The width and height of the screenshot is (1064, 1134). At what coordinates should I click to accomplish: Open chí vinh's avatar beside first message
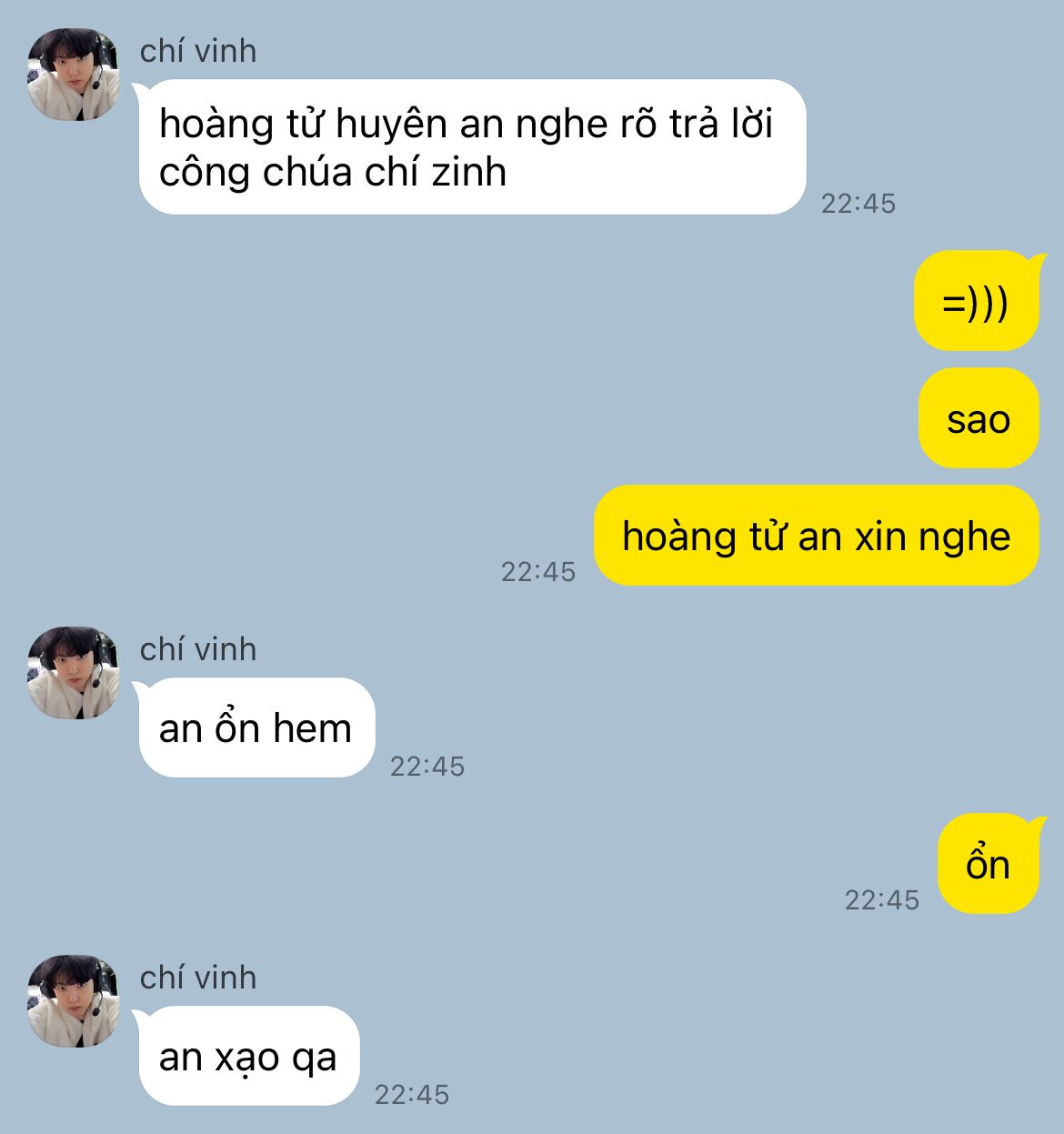pos(74,75)
